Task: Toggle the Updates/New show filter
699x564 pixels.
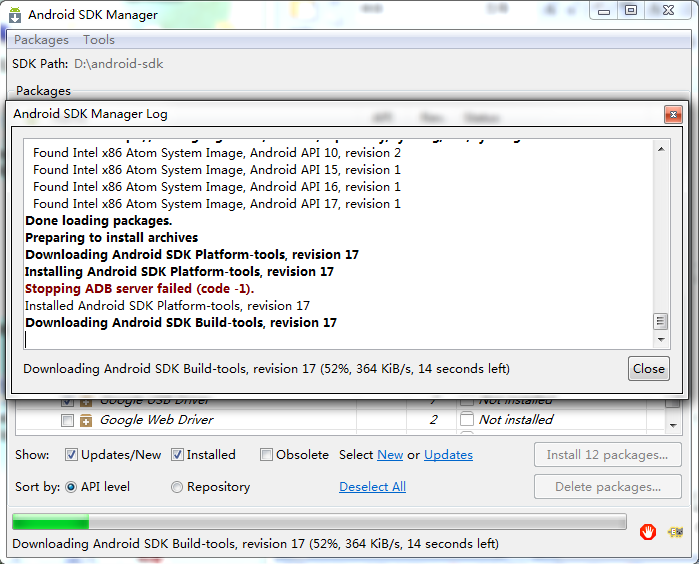Action: [x=71, y=455]
